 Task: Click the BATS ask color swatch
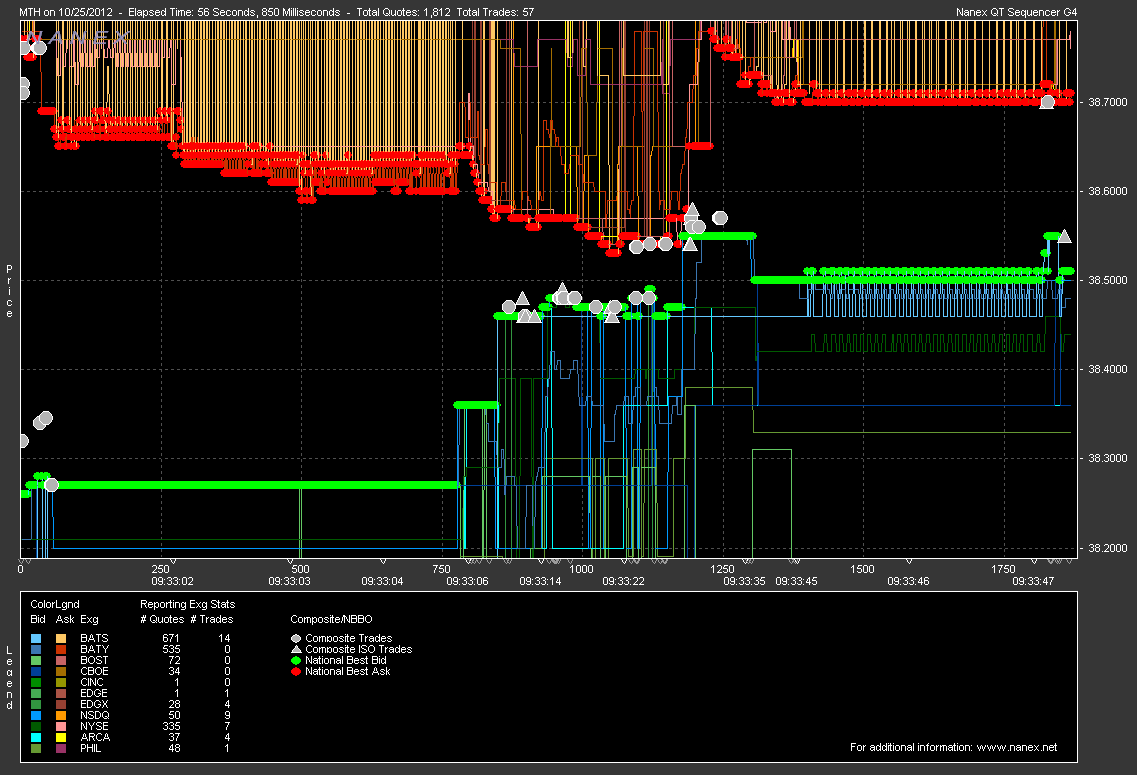click(61, 639)
